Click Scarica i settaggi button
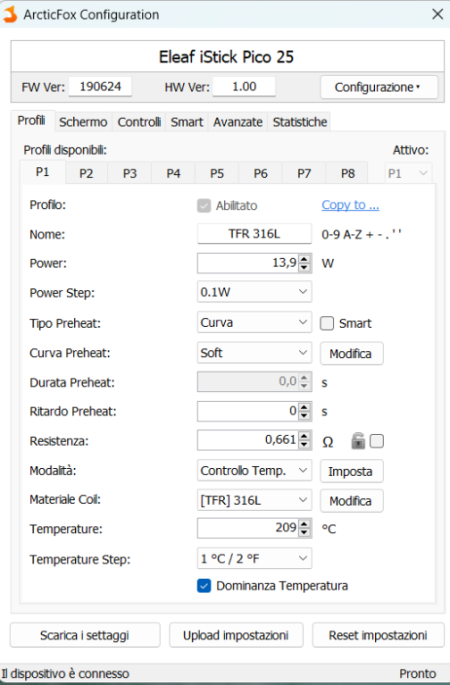 85,635
